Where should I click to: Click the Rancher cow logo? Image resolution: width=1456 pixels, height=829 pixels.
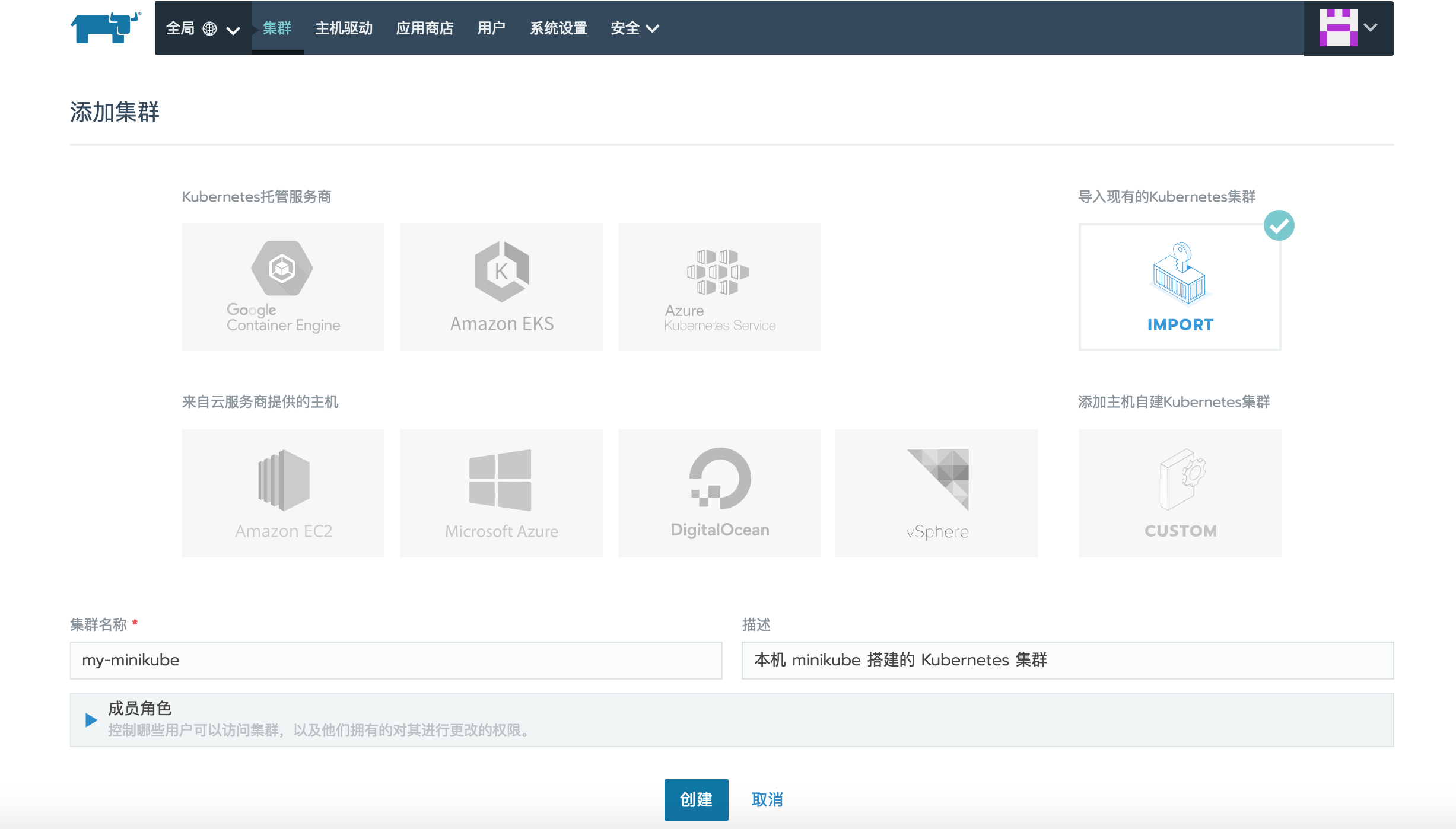click(106, 28)
